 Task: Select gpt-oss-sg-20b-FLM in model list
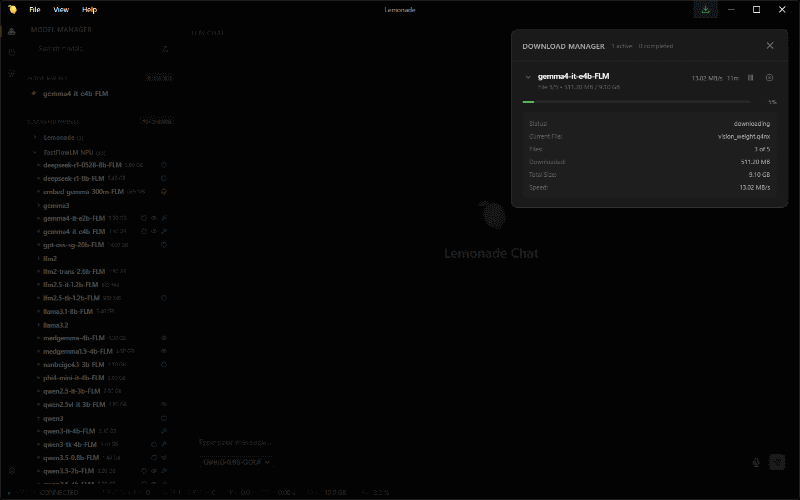[x=73, y=245]
